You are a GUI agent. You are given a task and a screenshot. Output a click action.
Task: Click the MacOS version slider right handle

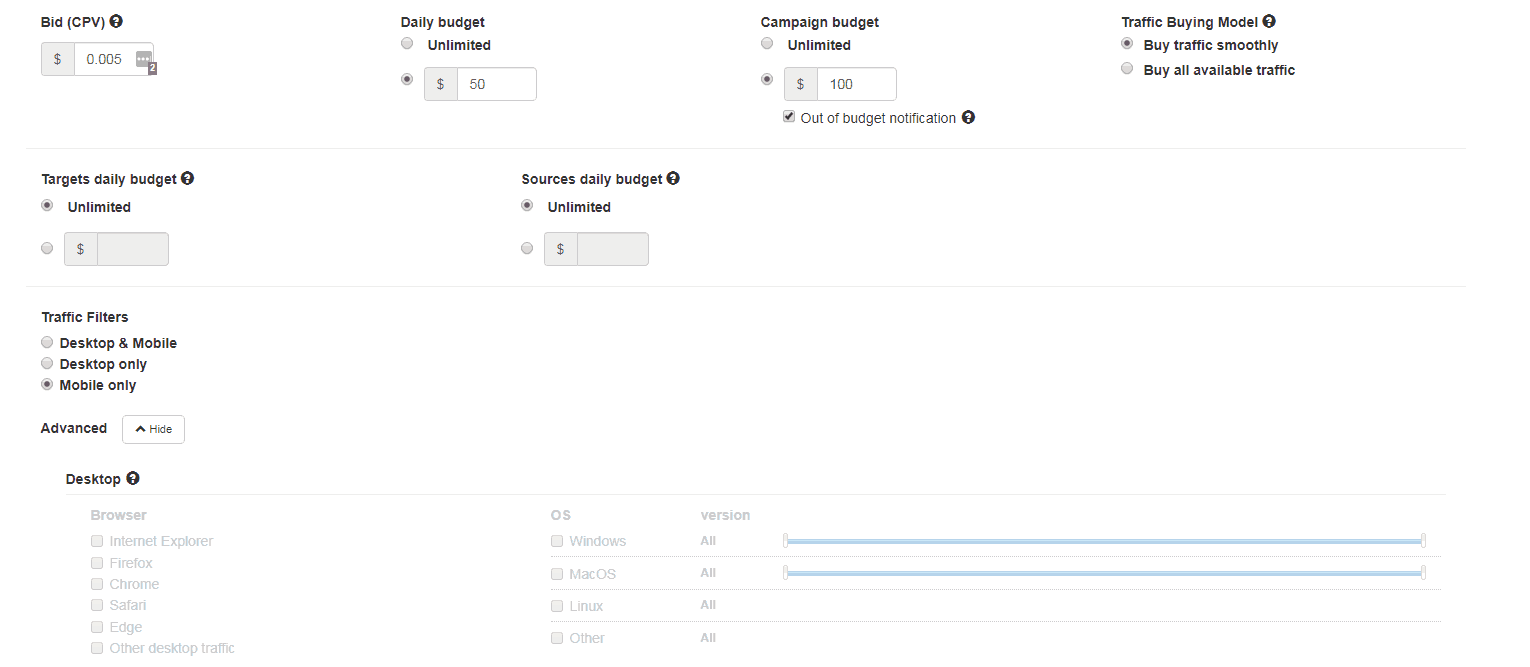1423,573
